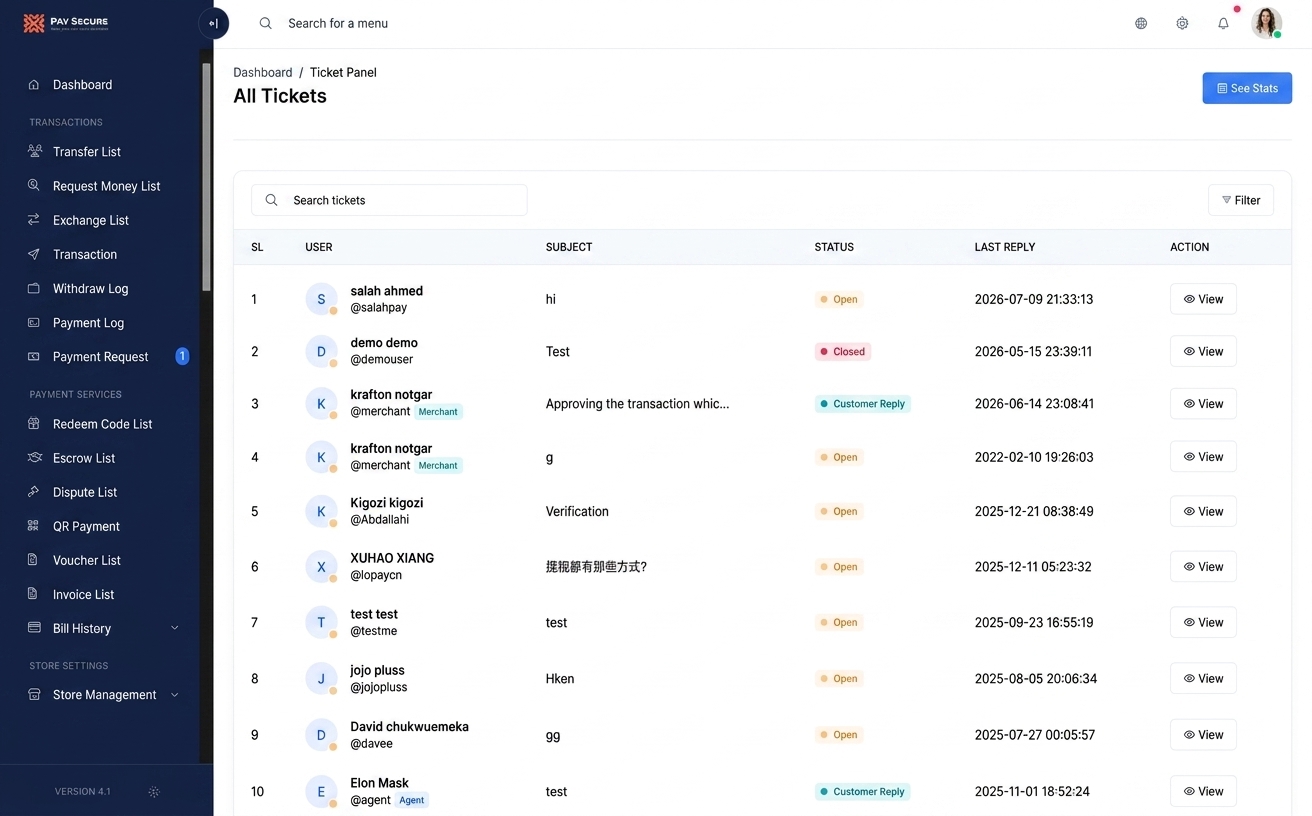Click the Invoice List document icon
The width and height of the screenshot is (1312, 816).
34,594
